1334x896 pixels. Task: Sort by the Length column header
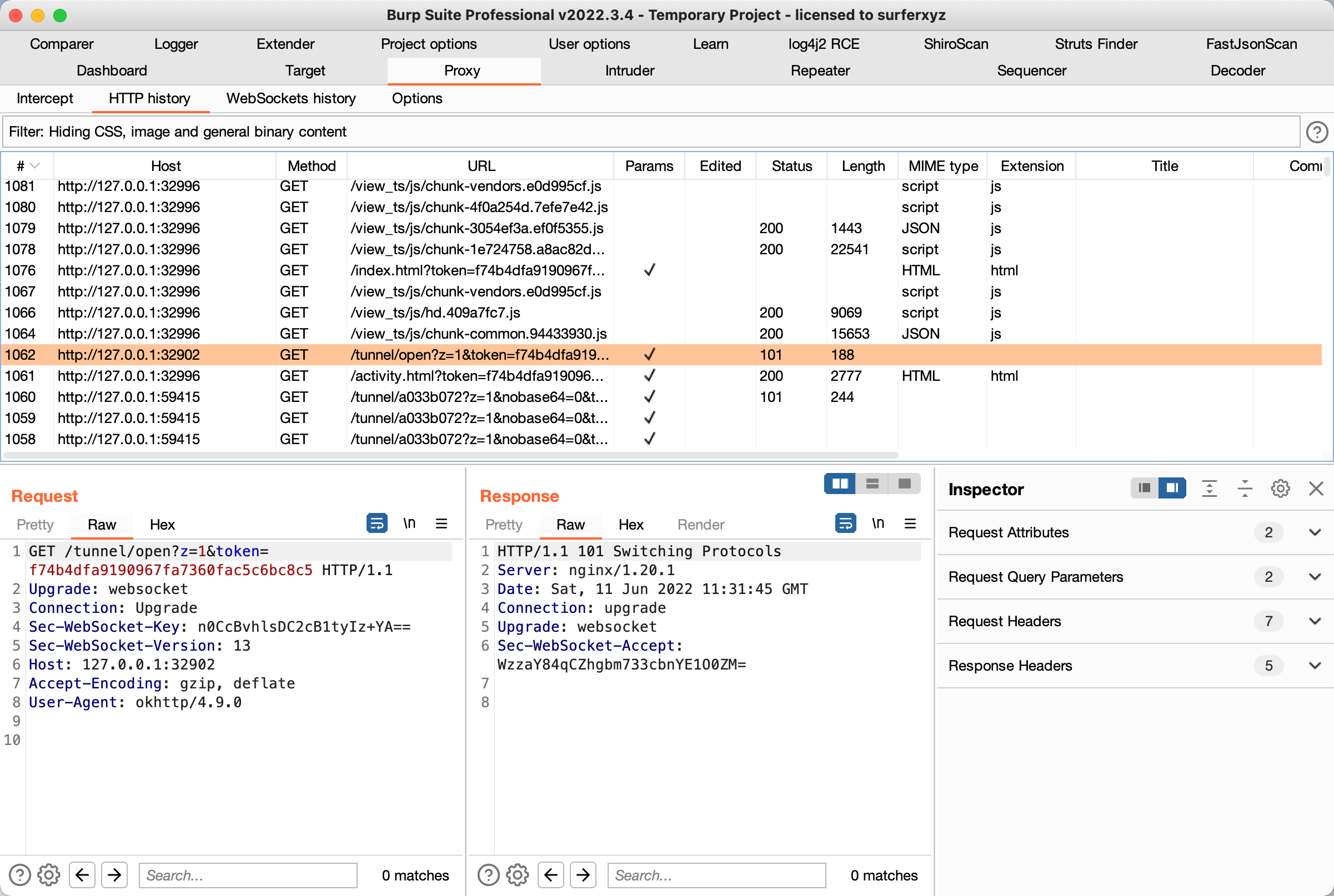pos(862,167)
